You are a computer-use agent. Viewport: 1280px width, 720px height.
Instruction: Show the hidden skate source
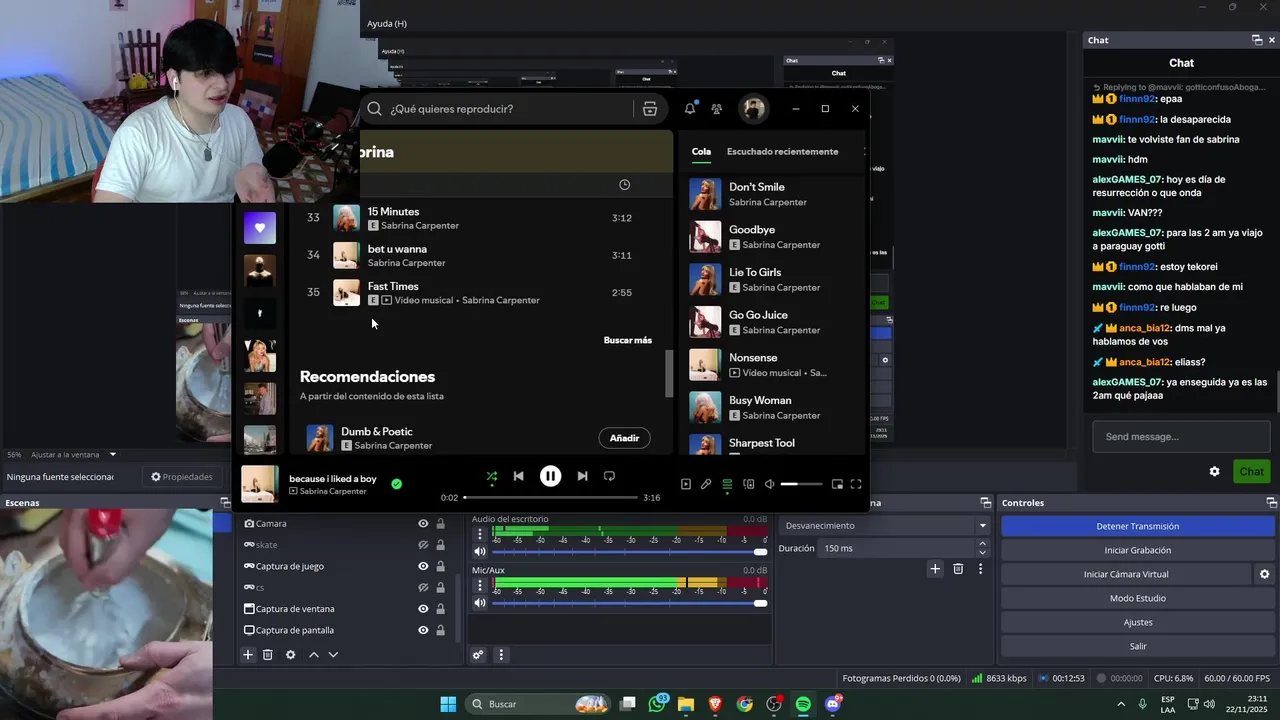[x=423, y=545]
